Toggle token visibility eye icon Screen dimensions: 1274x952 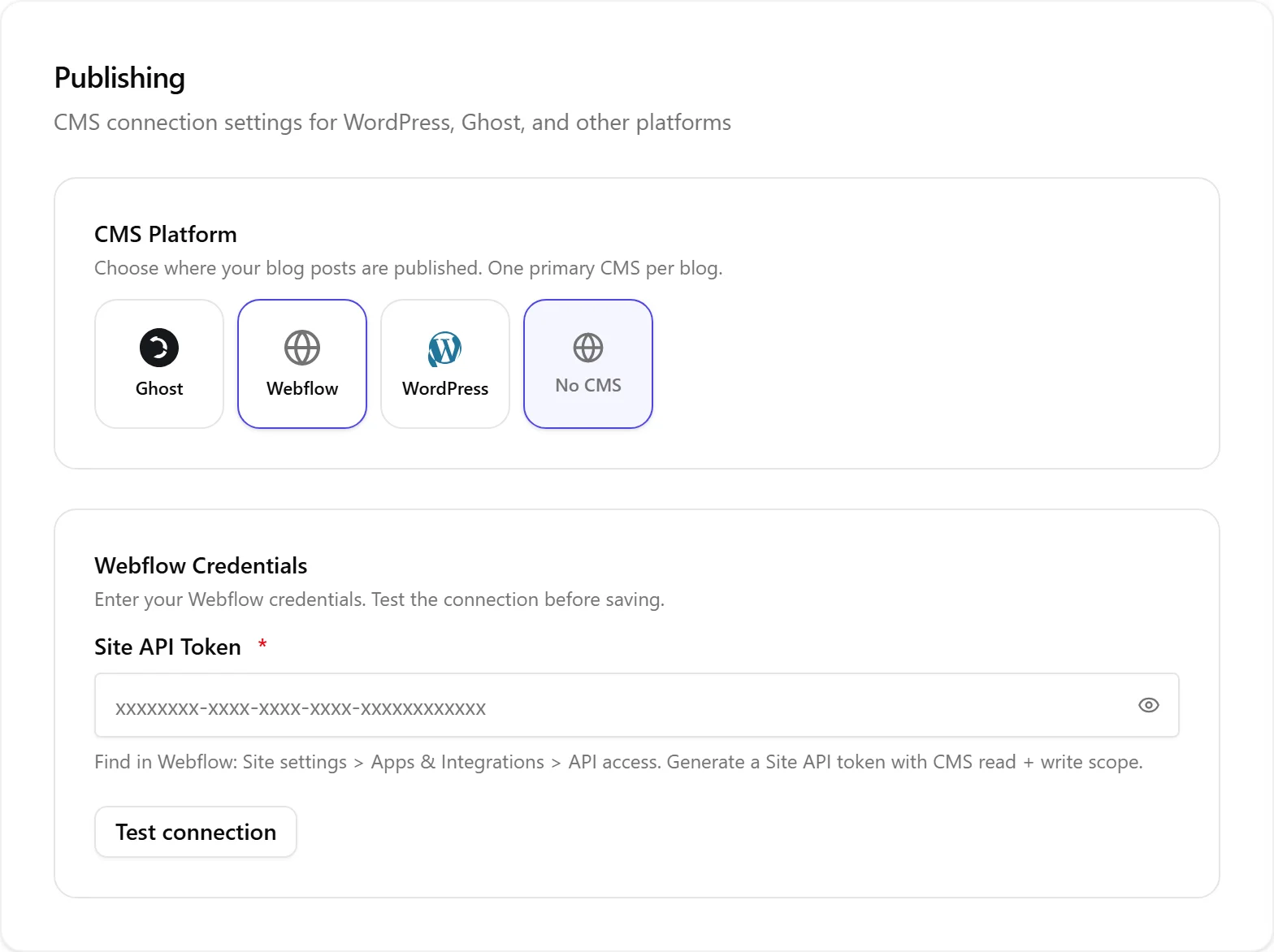point(1149,705)
